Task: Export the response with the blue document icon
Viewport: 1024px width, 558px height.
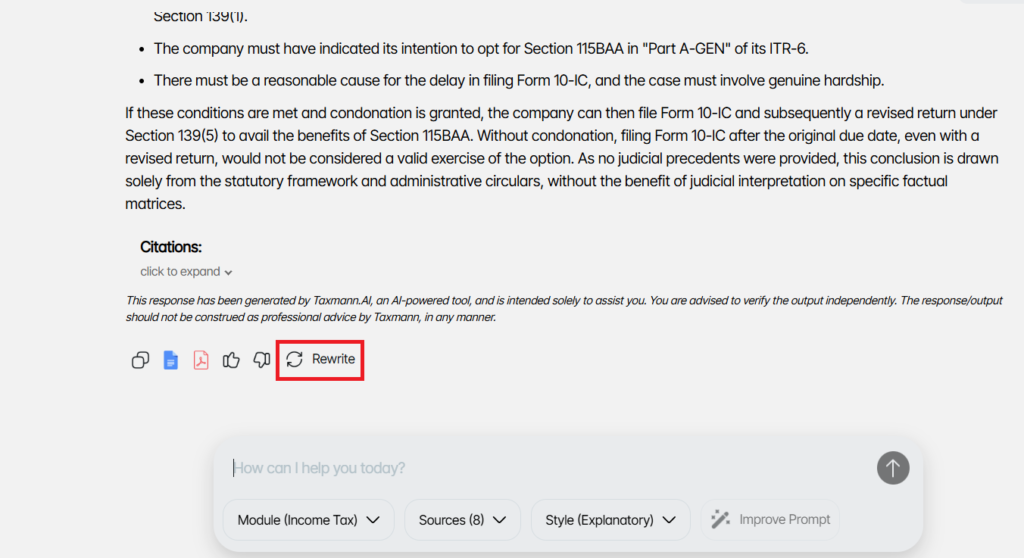Action: [x=171, y=360]
